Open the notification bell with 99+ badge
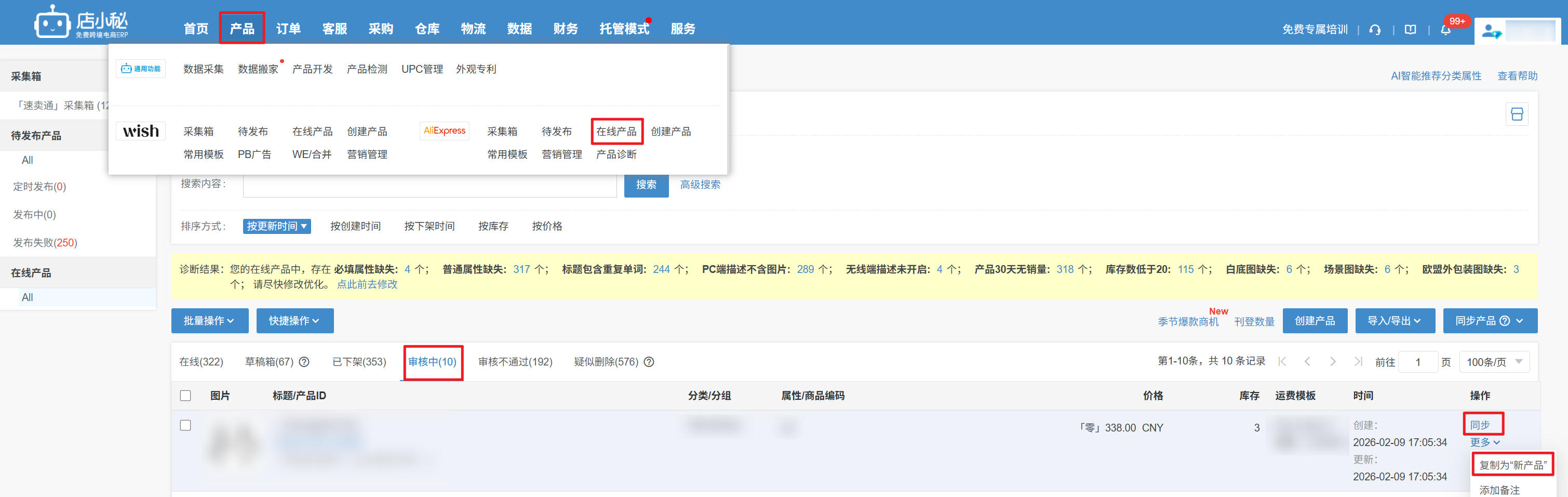 (1445, 30)
